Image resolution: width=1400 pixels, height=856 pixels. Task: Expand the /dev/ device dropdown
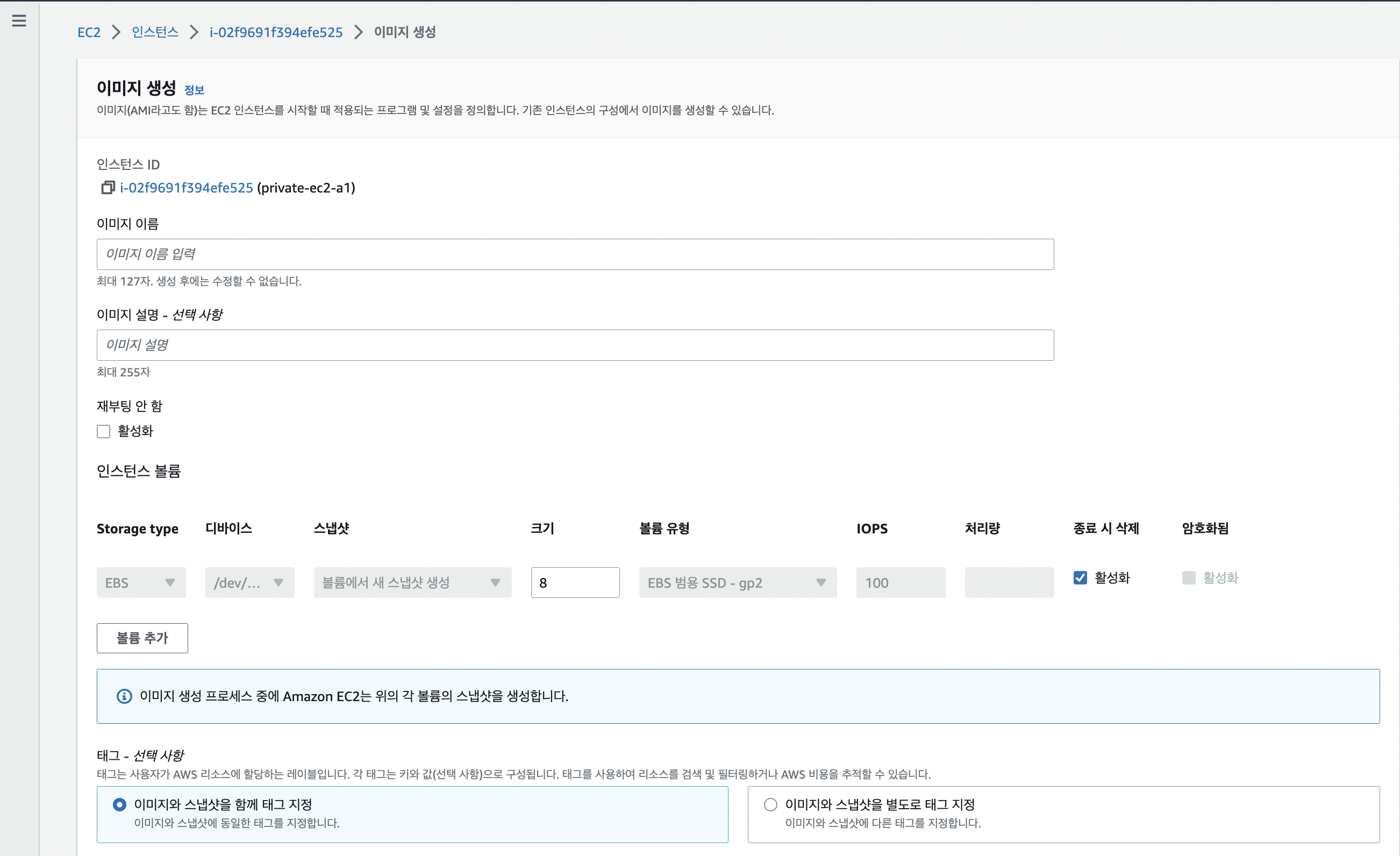point(249,583)
